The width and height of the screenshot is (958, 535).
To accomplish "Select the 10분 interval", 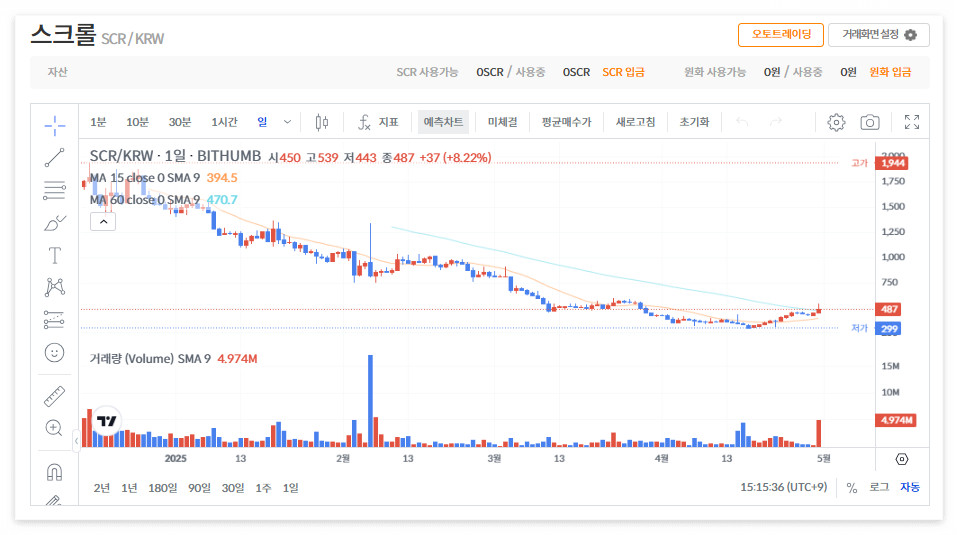I will point(137,122).
